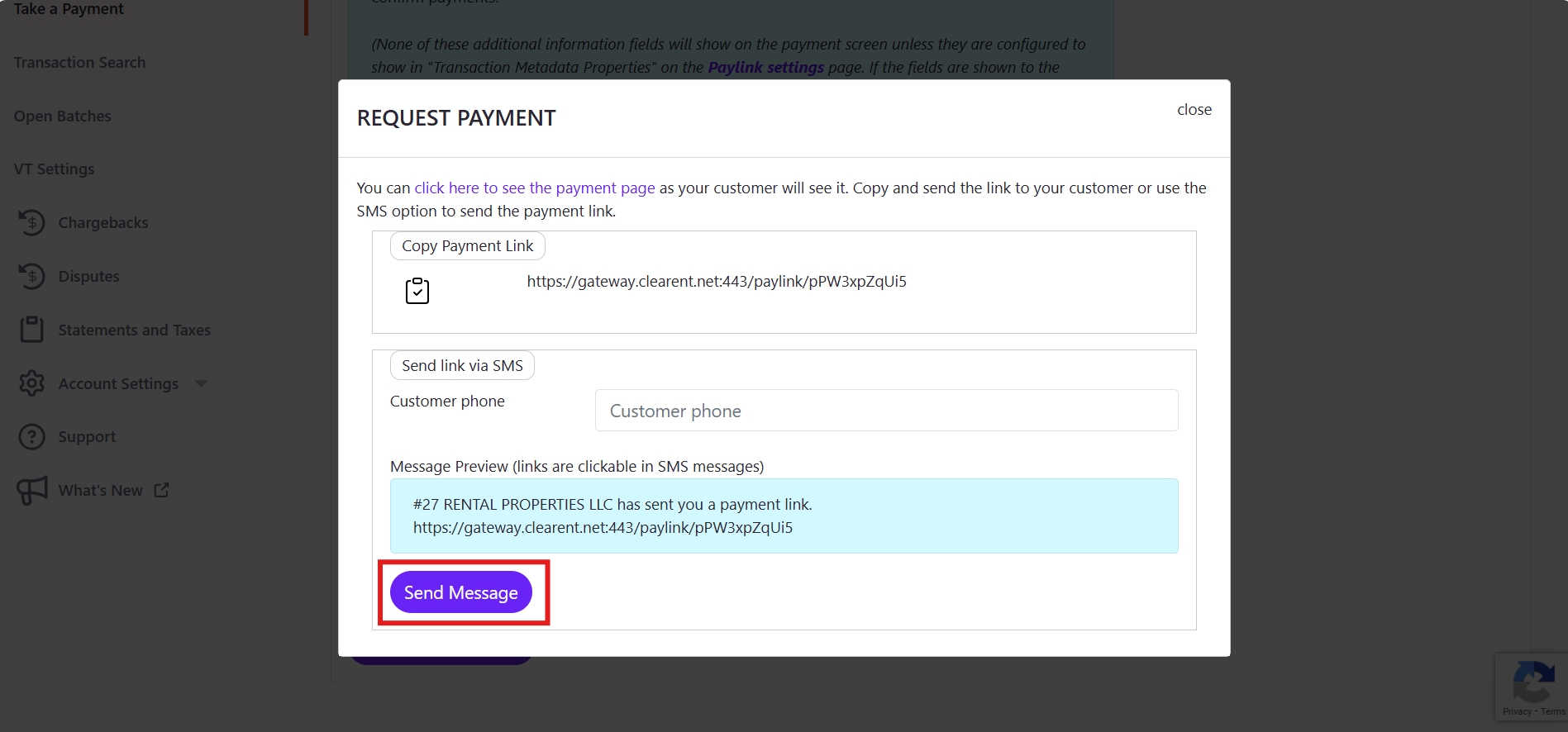The image size is (1568, 732).
Task: Follow the Paylink settings link
Action: tap(765, 68)
